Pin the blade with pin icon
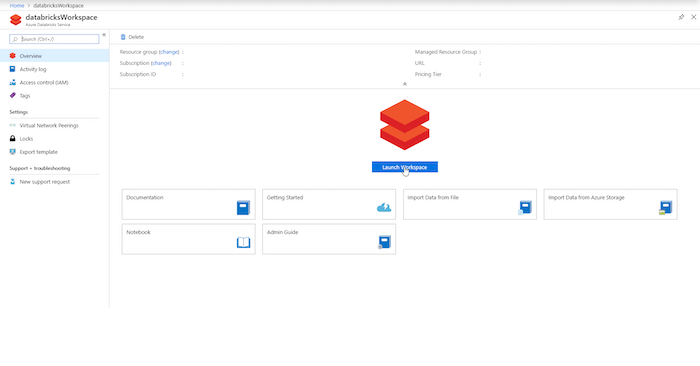 (681, 17)
